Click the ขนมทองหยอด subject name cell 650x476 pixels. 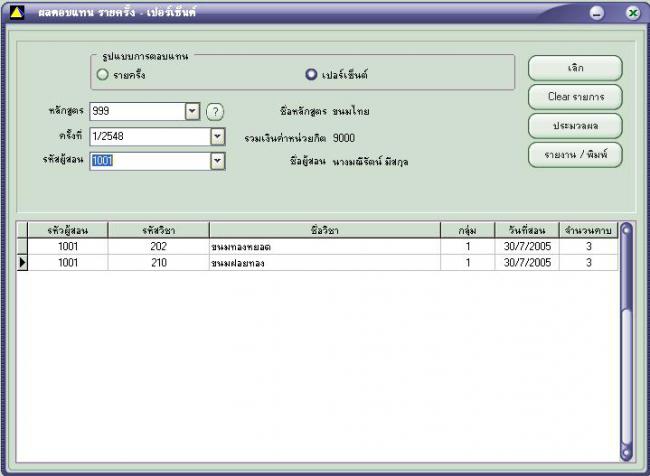tap(325, 247)
